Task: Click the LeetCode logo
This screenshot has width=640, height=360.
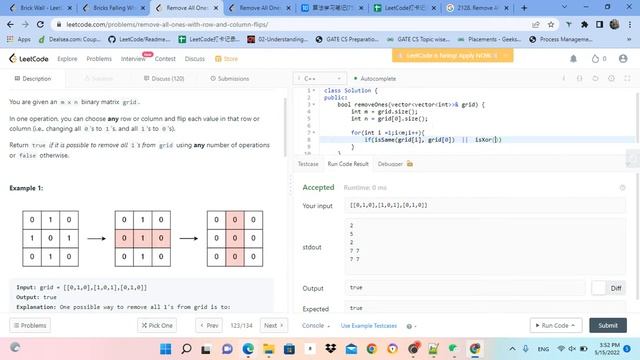Action: click(29, 59)
